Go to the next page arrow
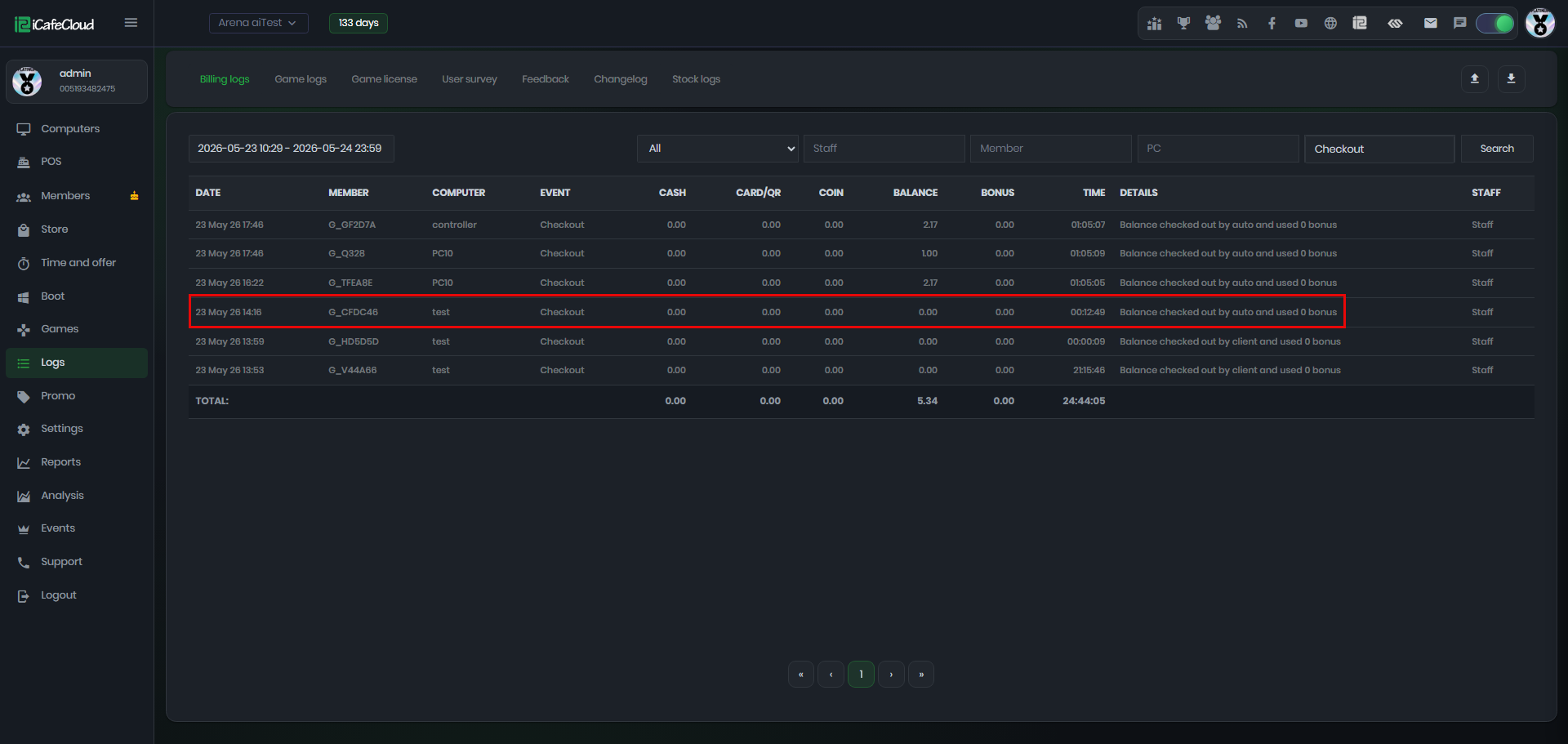Image resolution: width=1568 pixels, height=744 pixels. (891, 675)
